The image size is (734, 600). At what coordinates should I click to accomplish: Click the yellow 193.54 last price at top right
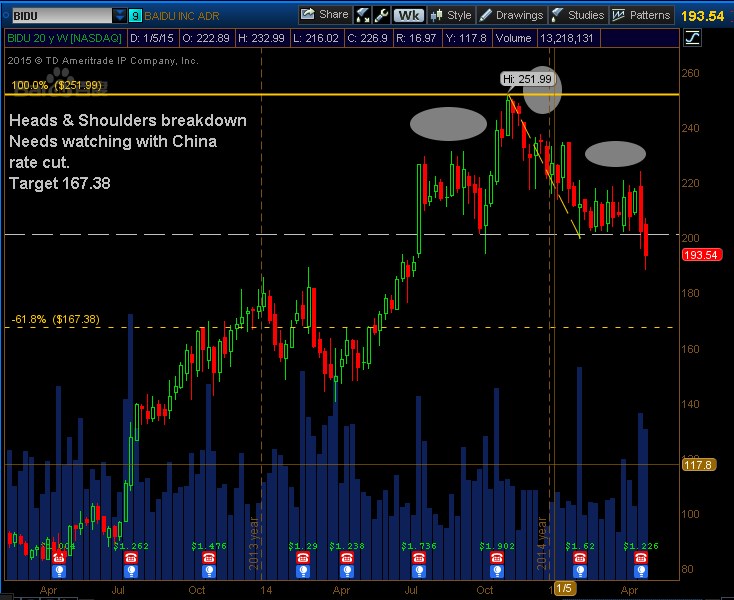tap(703, 16)
